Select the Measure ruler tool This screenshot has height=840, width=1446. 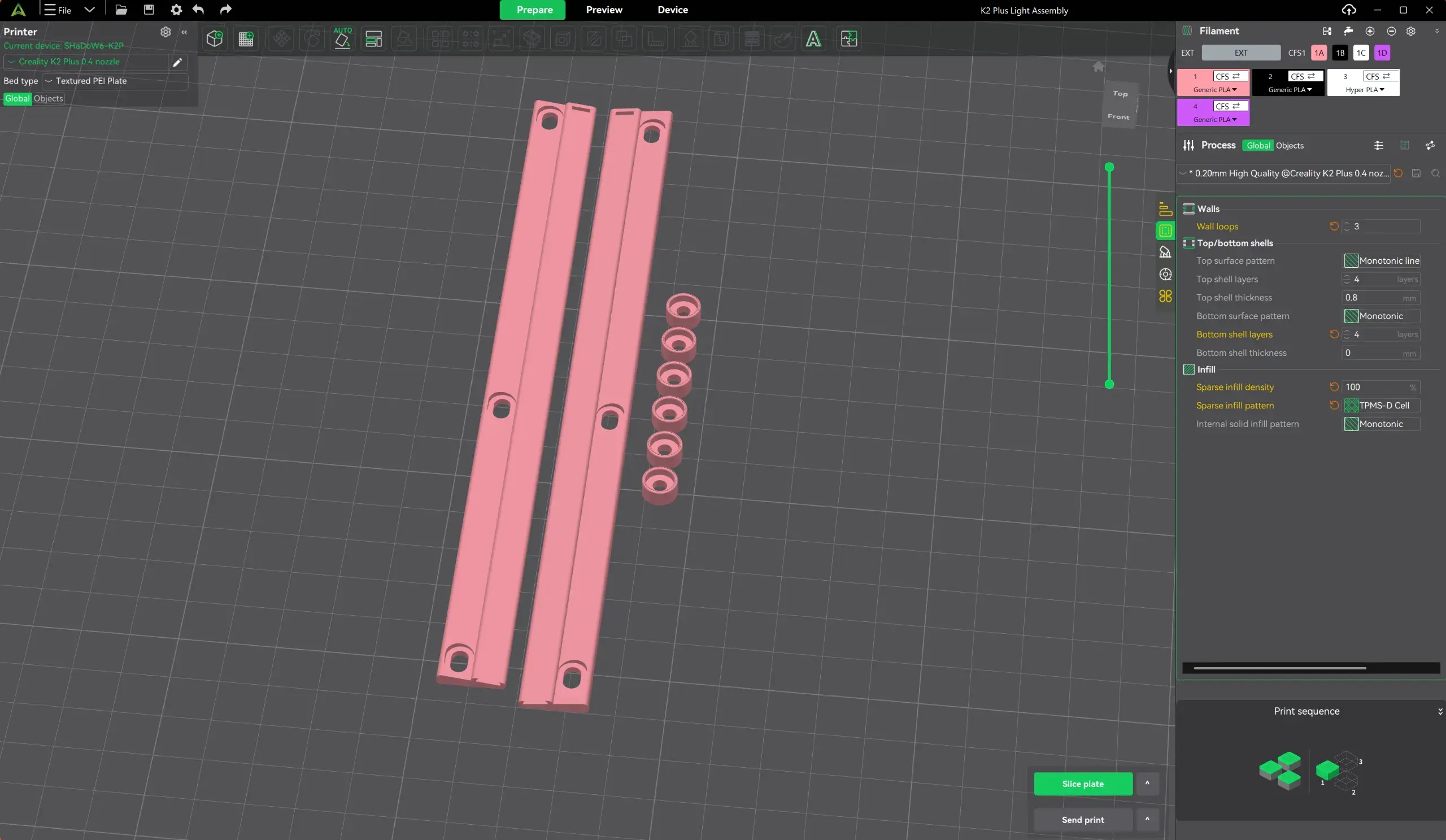coord(656,38)
